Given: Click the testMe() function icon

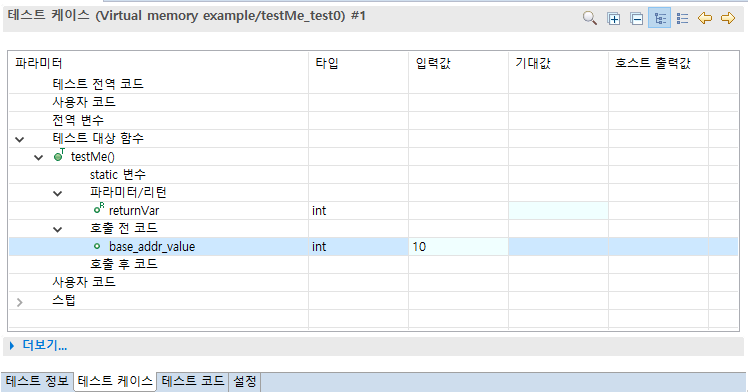Looking at the screenshot, I should coord(59,155).
